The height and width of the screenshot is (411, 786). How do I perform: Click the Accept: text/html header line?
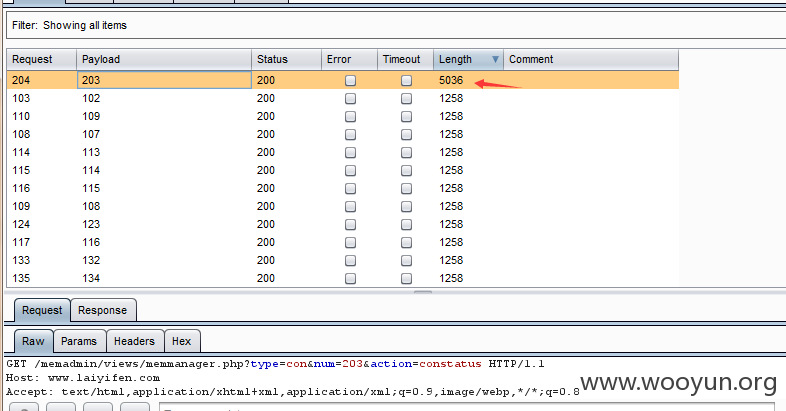pos(293,392)
